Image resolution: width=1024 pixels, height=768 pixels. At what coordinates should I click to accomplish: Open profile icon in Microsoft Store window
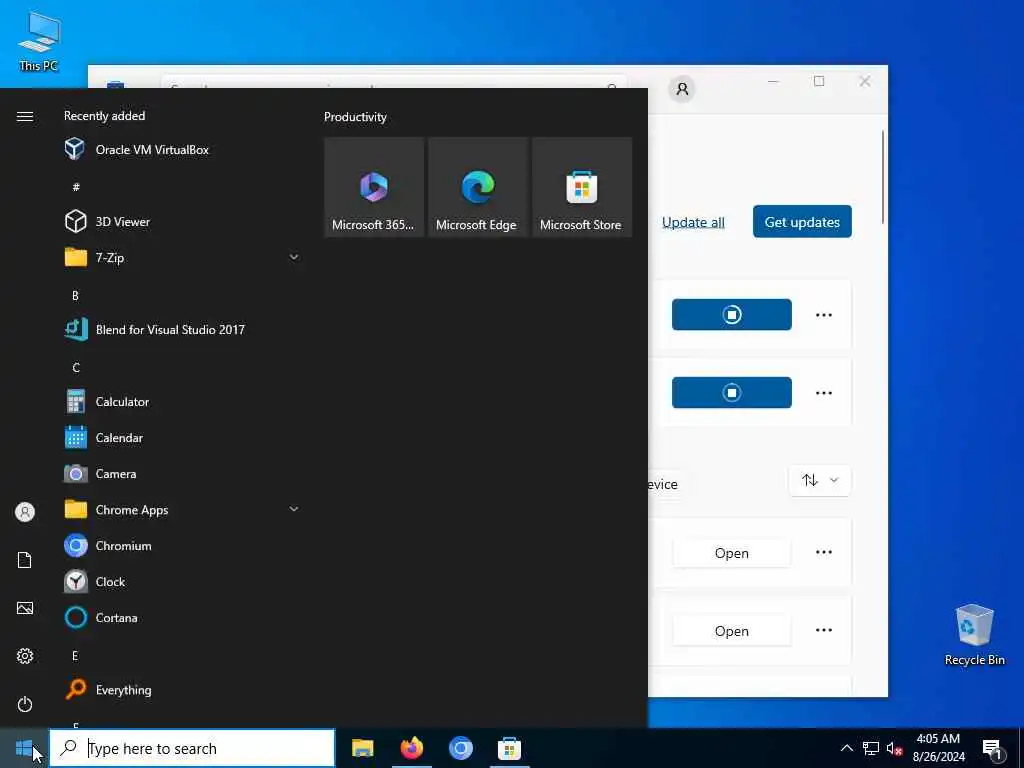tap(682, 89)
